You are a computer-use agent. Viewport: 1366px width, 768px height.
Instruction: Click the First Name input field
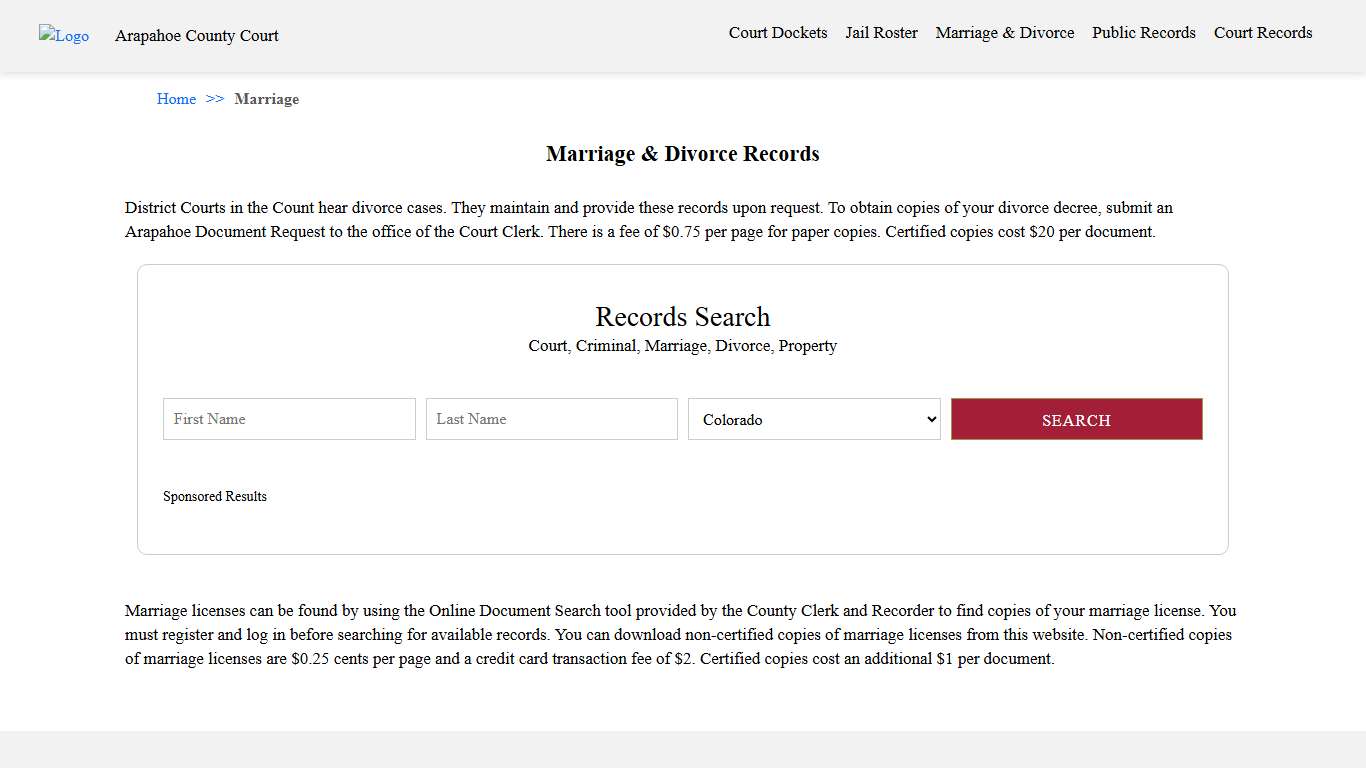point(288,419)
